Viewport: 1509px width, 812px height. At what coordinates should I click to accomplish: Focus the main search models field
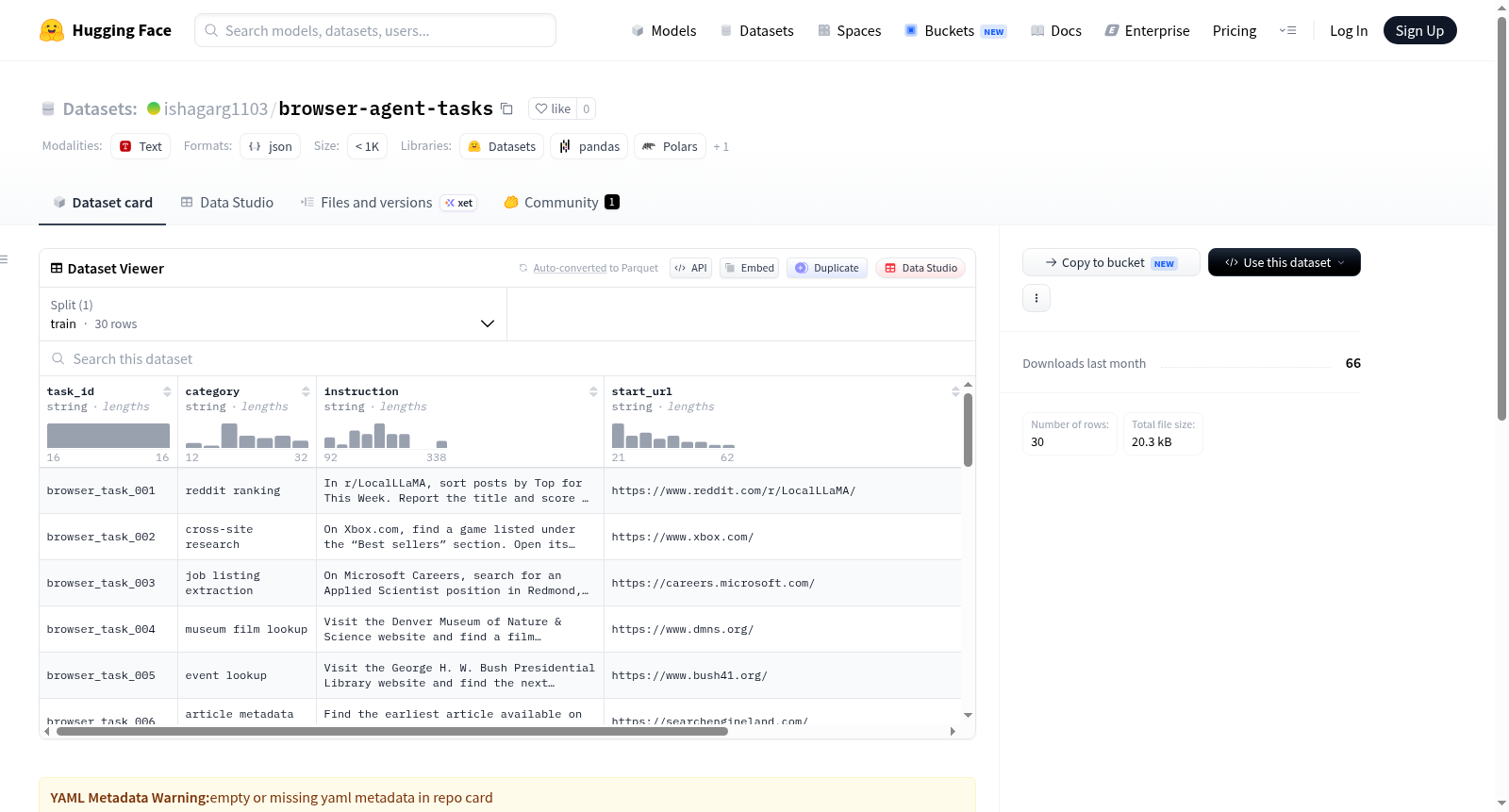pyautogui.click(x=375, y=30)
